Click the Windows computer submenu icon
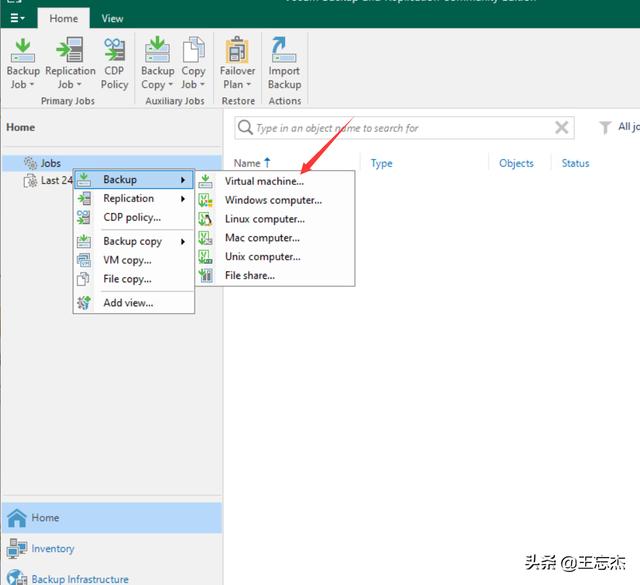Viewport: 640px width, 585px height. point(205,200)
